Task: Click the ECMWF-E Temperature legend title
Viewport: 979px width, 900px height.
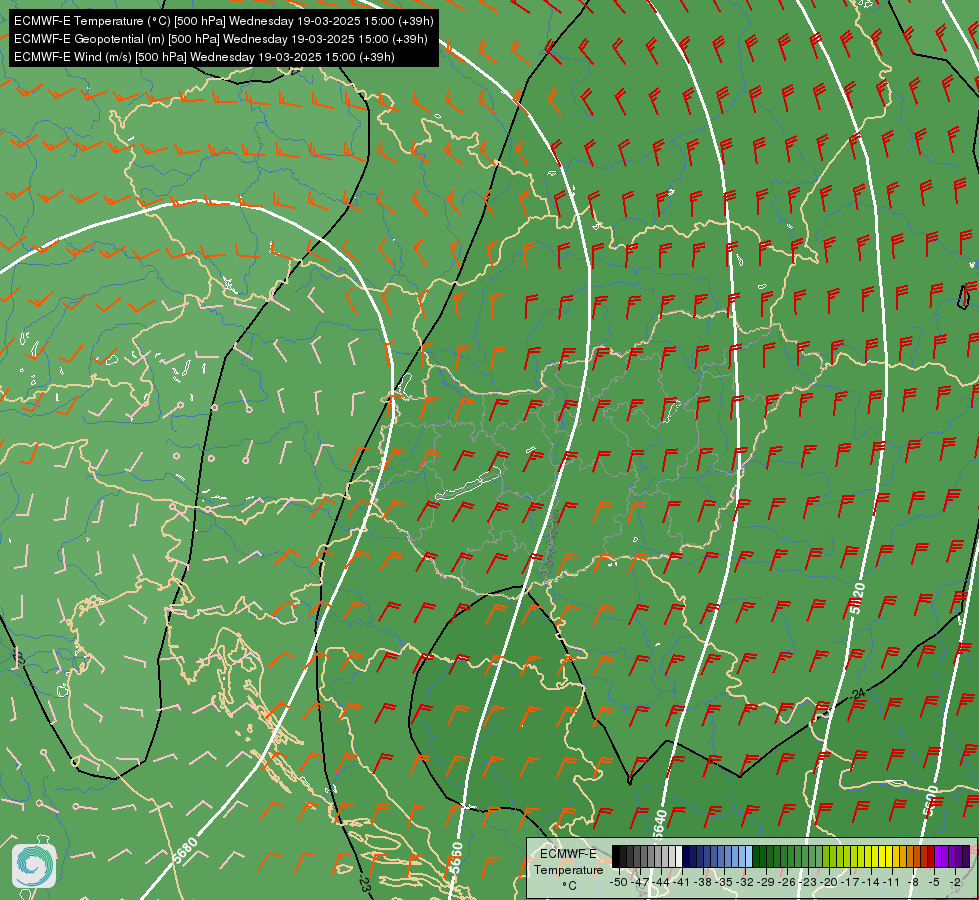Action: click(569, 861)
